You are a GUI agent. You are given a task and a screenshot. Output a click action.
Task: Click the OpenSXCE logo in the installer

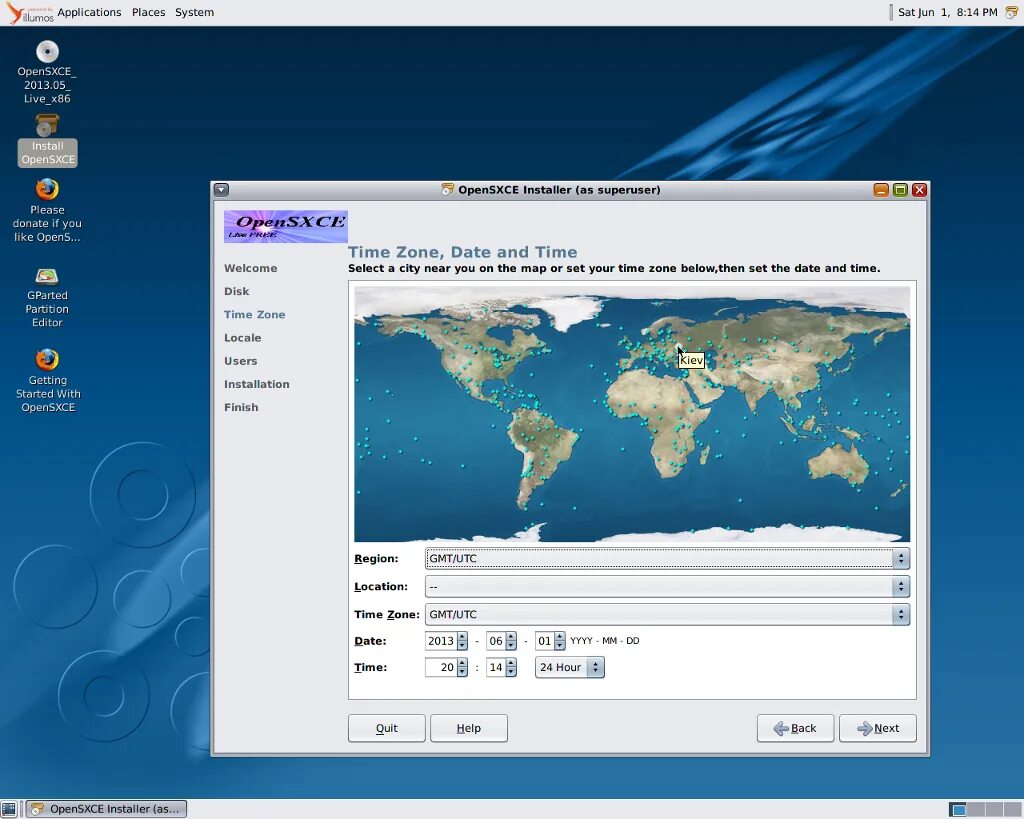point(285,226)
